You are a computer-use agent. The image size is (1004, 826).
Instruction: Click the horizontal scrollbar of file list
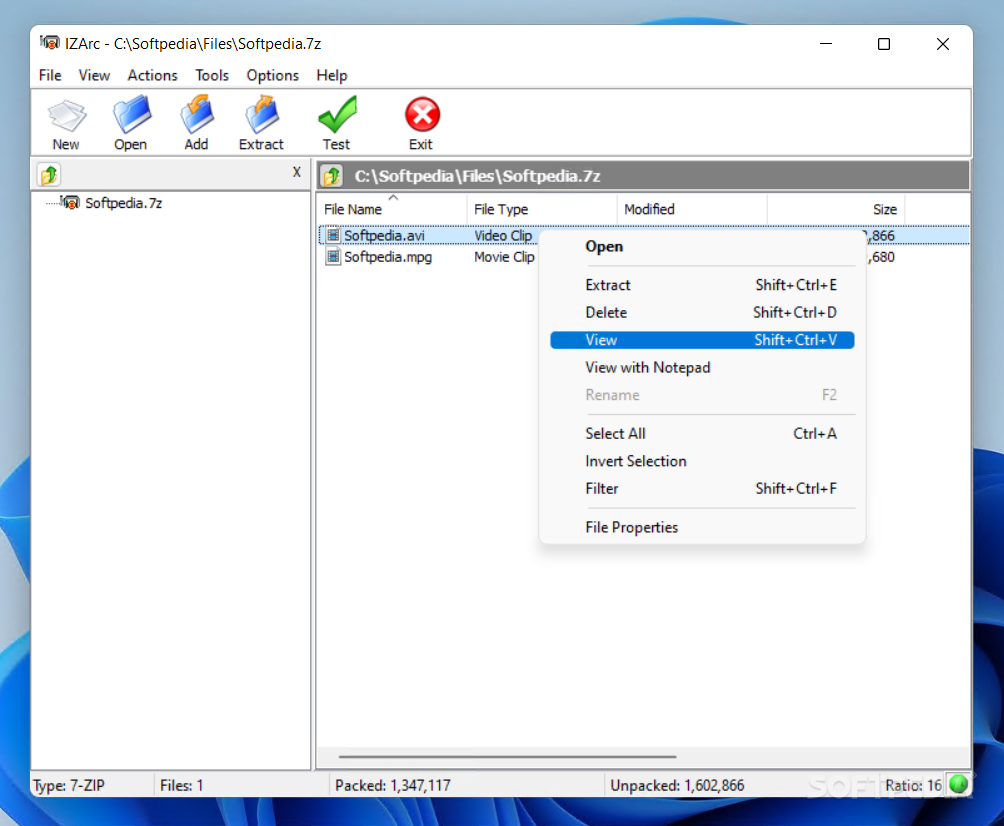click(507, 756)
